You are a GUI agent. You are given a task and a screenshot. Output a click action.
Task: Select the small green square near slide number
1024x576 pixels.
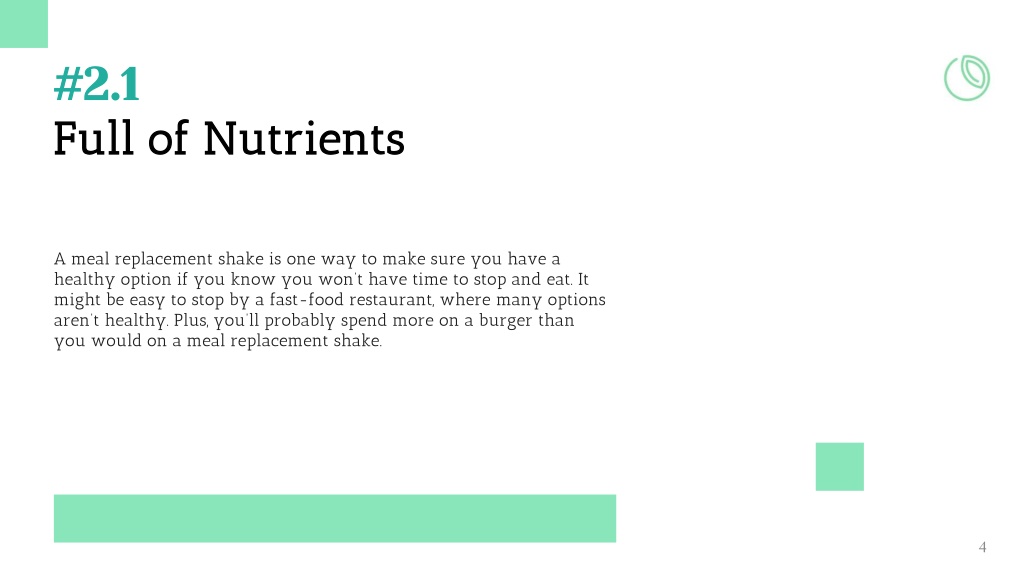pyautogui.click(x=840, y=466)
